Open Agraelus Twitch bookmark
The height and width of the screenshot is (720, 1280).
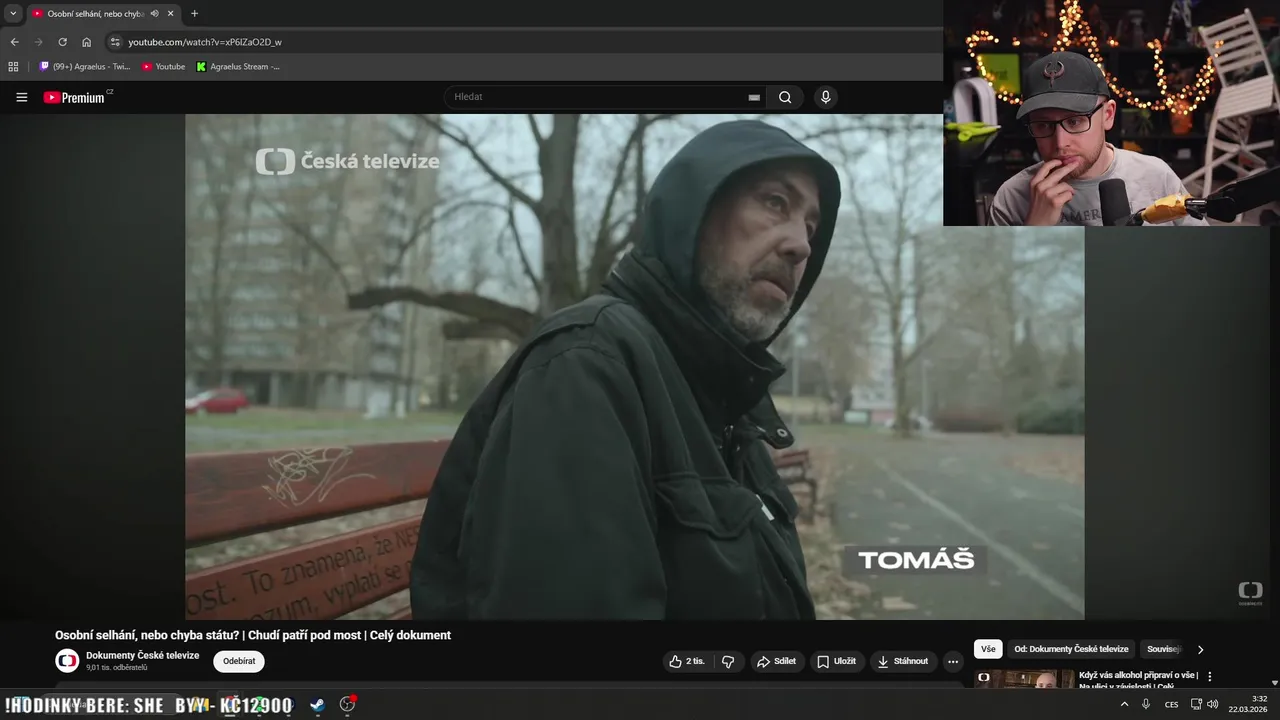85,66
